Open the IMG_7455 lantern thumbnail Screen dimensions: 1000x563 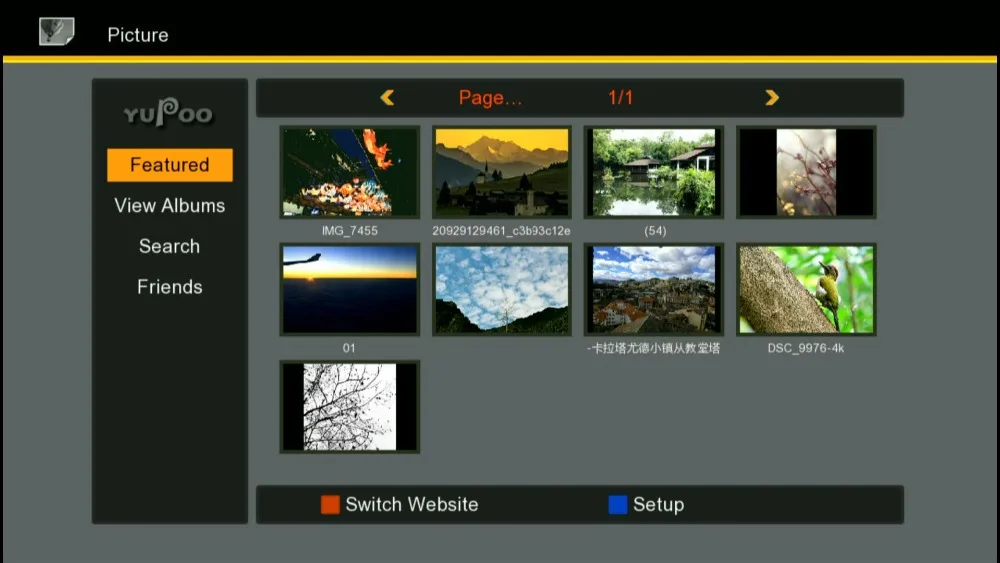pos(349,172)
